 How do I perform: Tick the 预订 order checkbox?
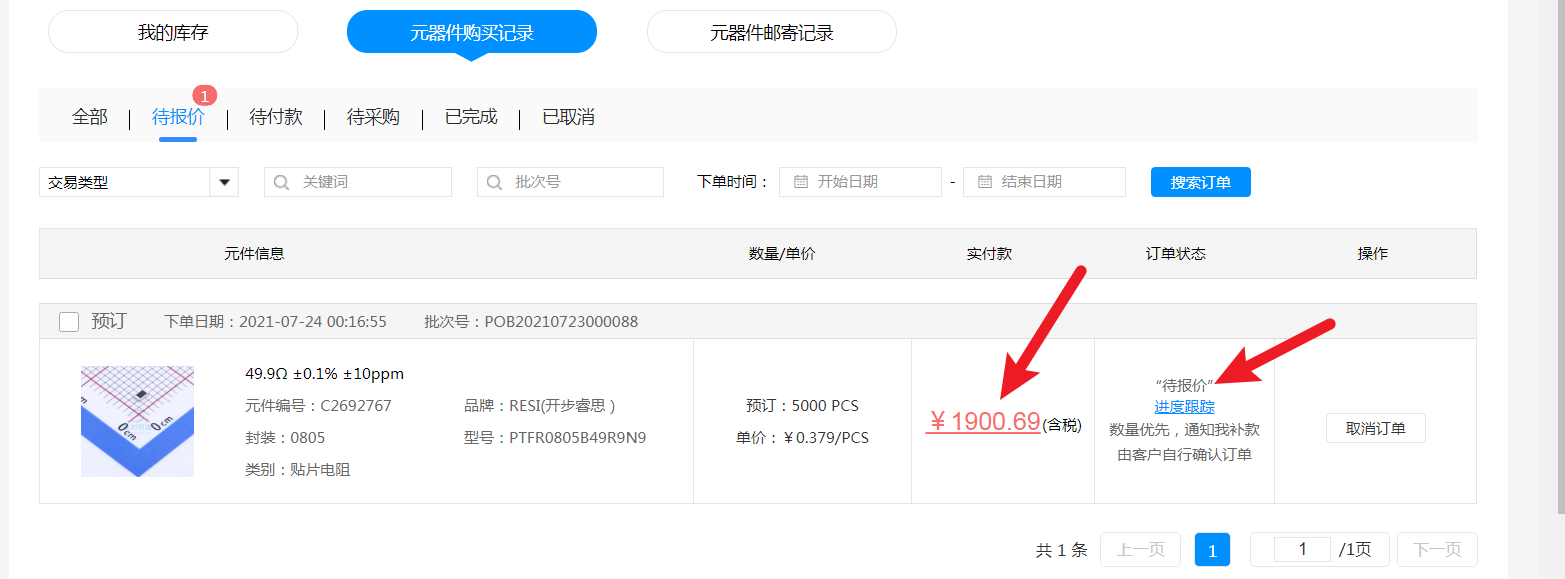tap(69, 322)
